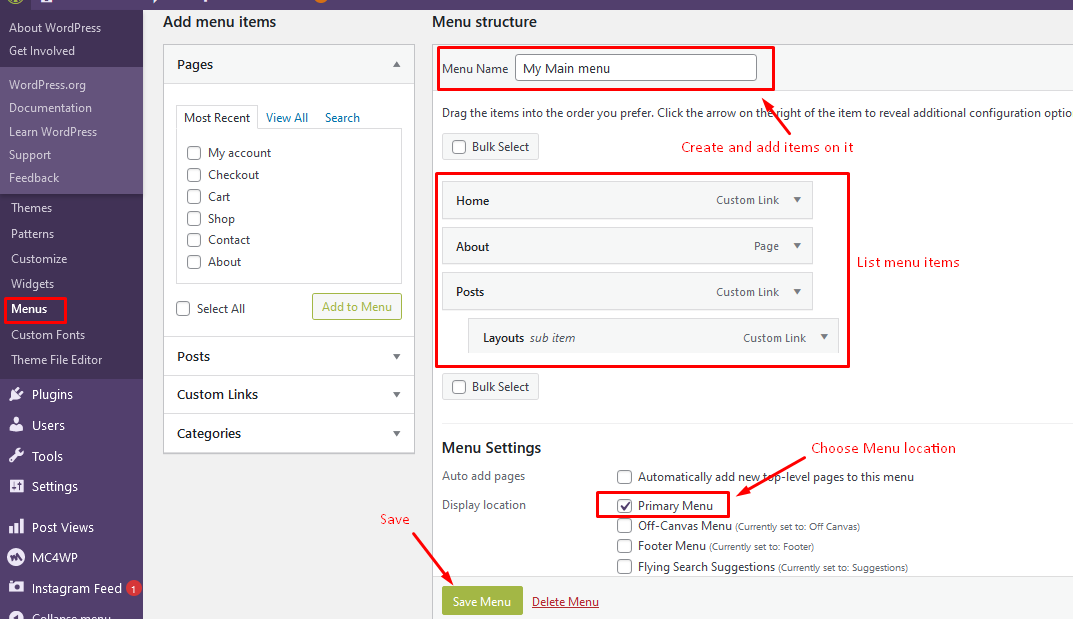Open the Get Involved link
This screenshot has height=619, width=1073.
[42, 51]
